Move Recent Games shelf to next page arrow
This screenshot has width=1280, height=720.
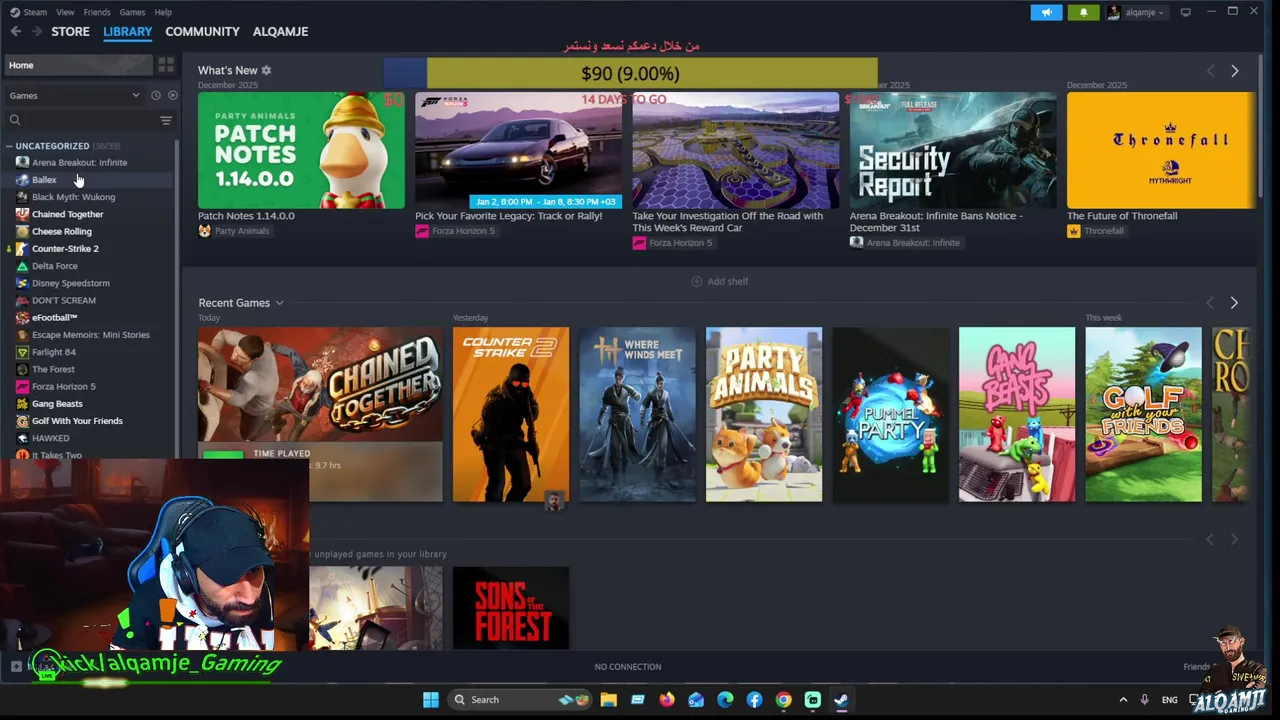point(1233,303)
